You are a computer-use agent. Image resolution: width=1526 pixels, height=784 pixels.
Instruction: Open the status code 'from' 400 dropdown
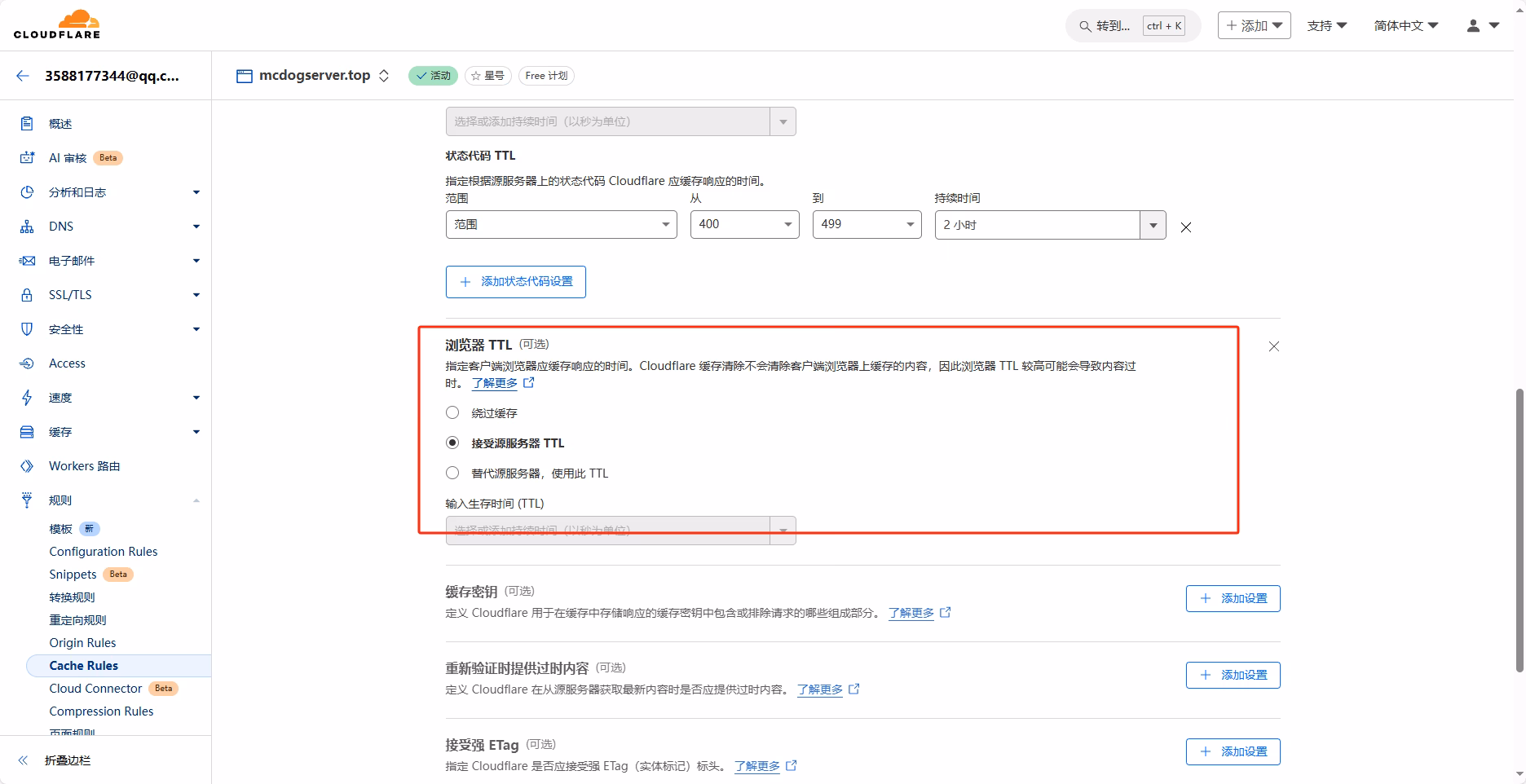tap(744, 224)
